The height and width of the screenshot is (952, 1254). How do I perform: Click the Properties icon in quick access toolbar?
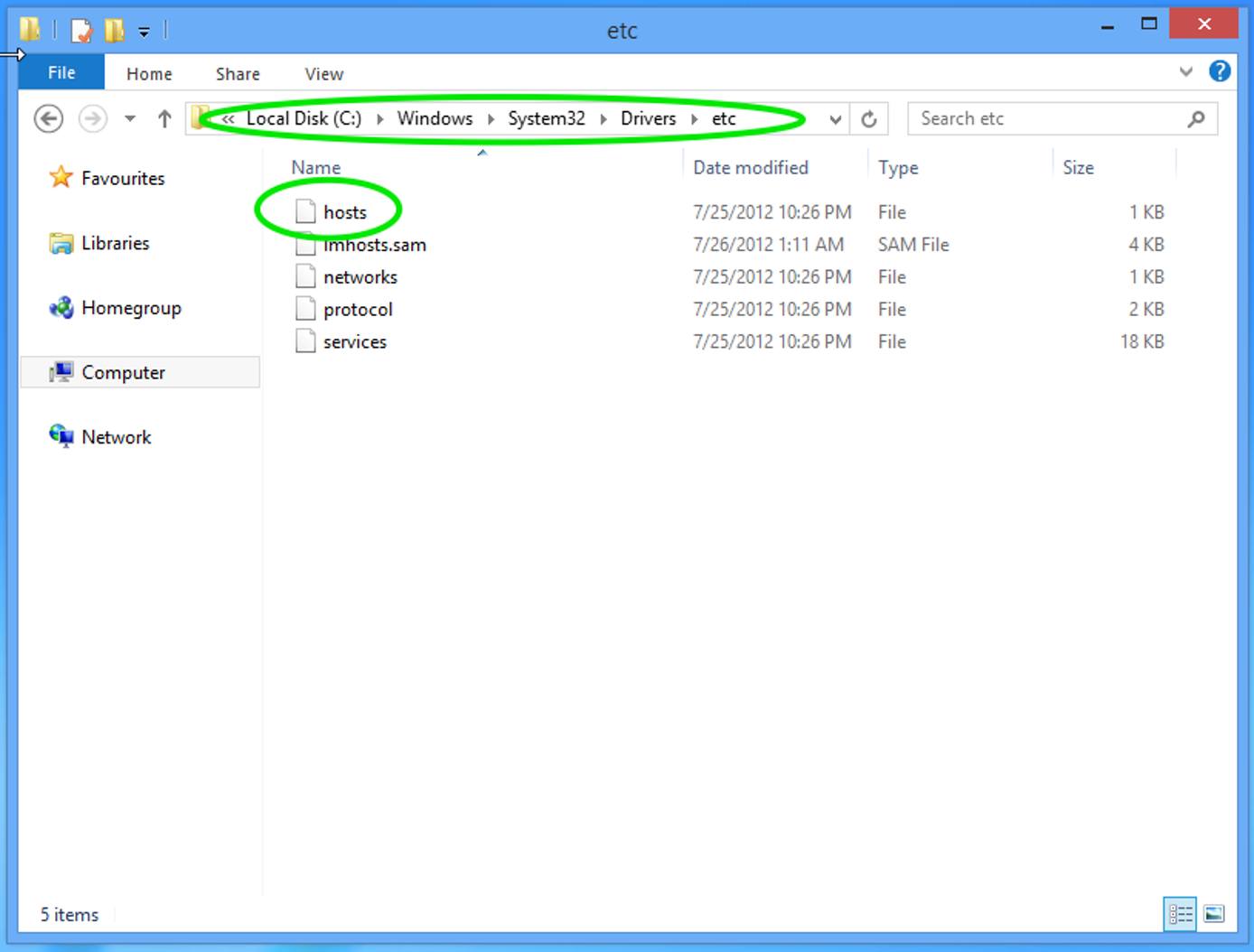coord(81,29)
